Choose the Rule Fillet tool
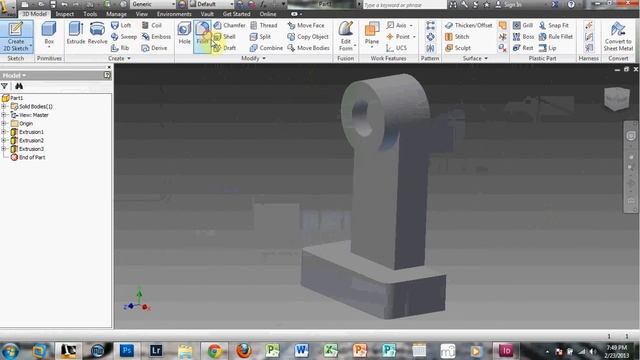640x360 pixels. point(556,37)
